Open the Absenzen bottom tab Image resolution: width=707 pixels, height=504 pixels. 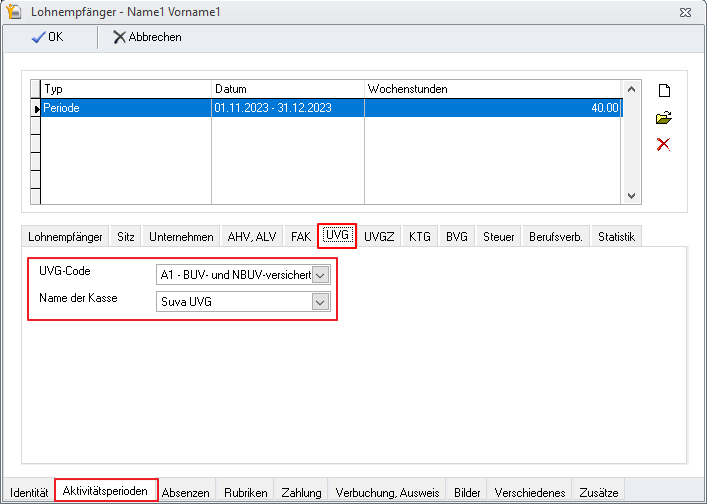point(186,493)
